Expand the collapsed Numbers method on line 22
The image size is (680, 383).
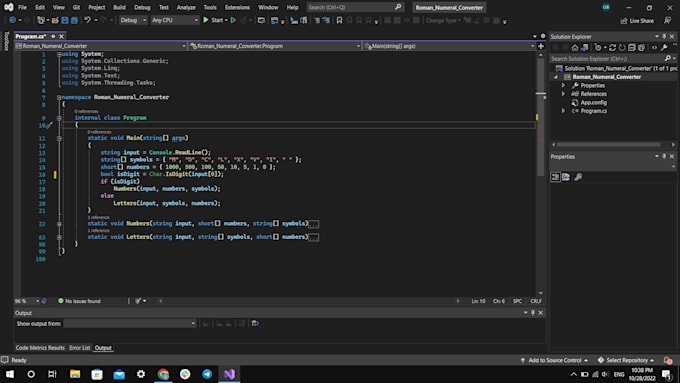pos(59,224)
